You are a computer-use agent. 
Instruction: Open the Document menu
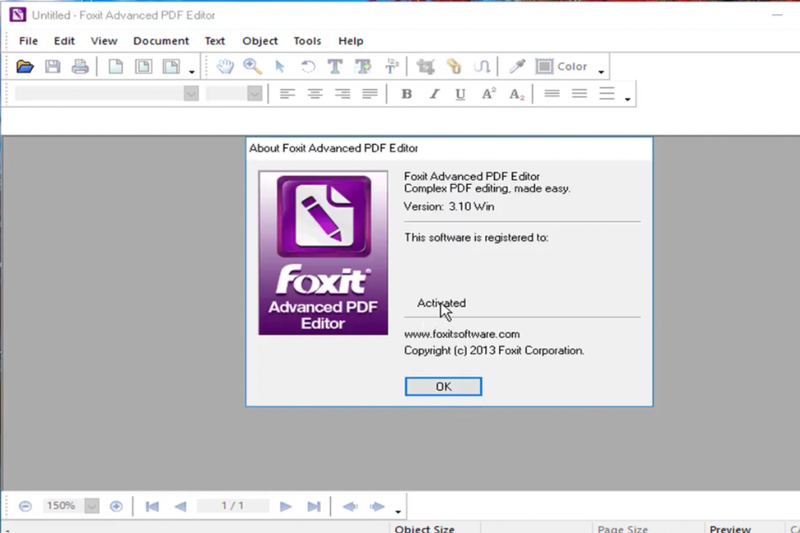161,41
